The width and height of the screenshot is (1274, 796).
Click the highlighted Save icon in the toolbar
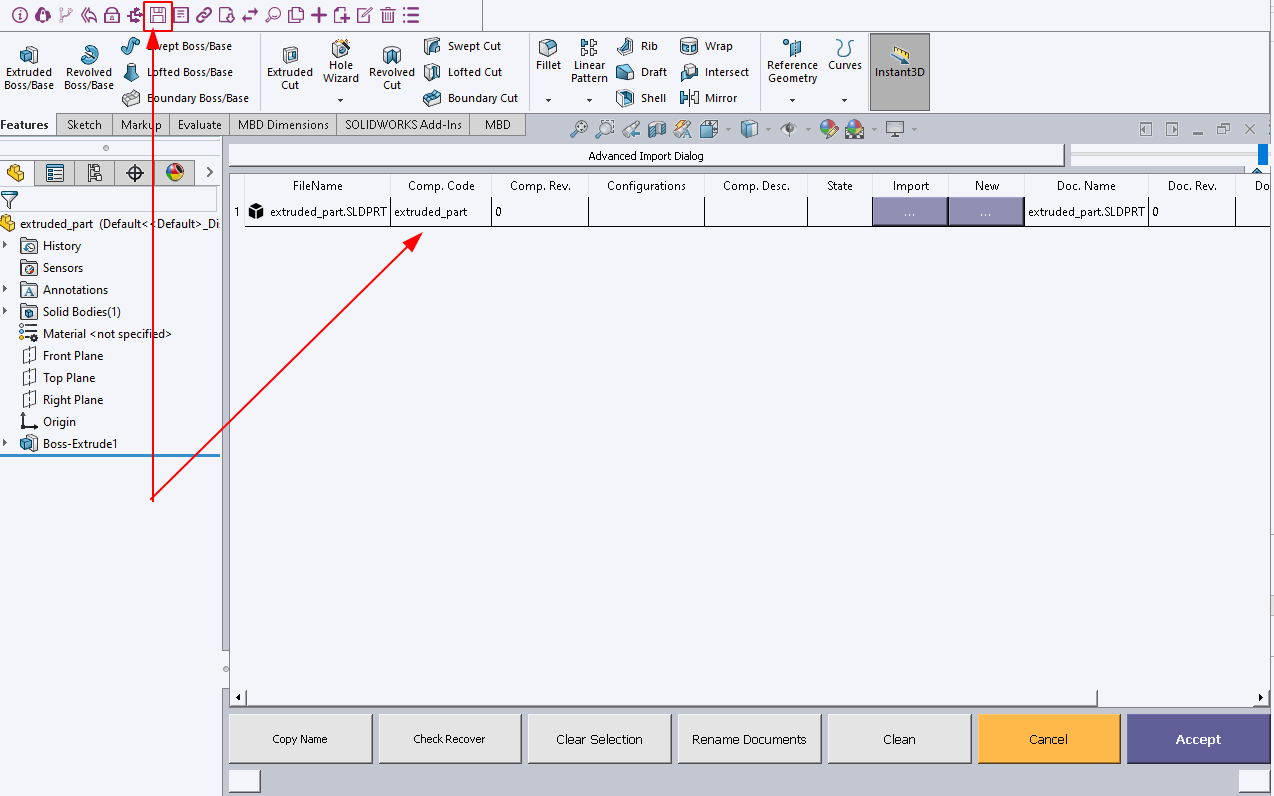[x=157, y=15]
